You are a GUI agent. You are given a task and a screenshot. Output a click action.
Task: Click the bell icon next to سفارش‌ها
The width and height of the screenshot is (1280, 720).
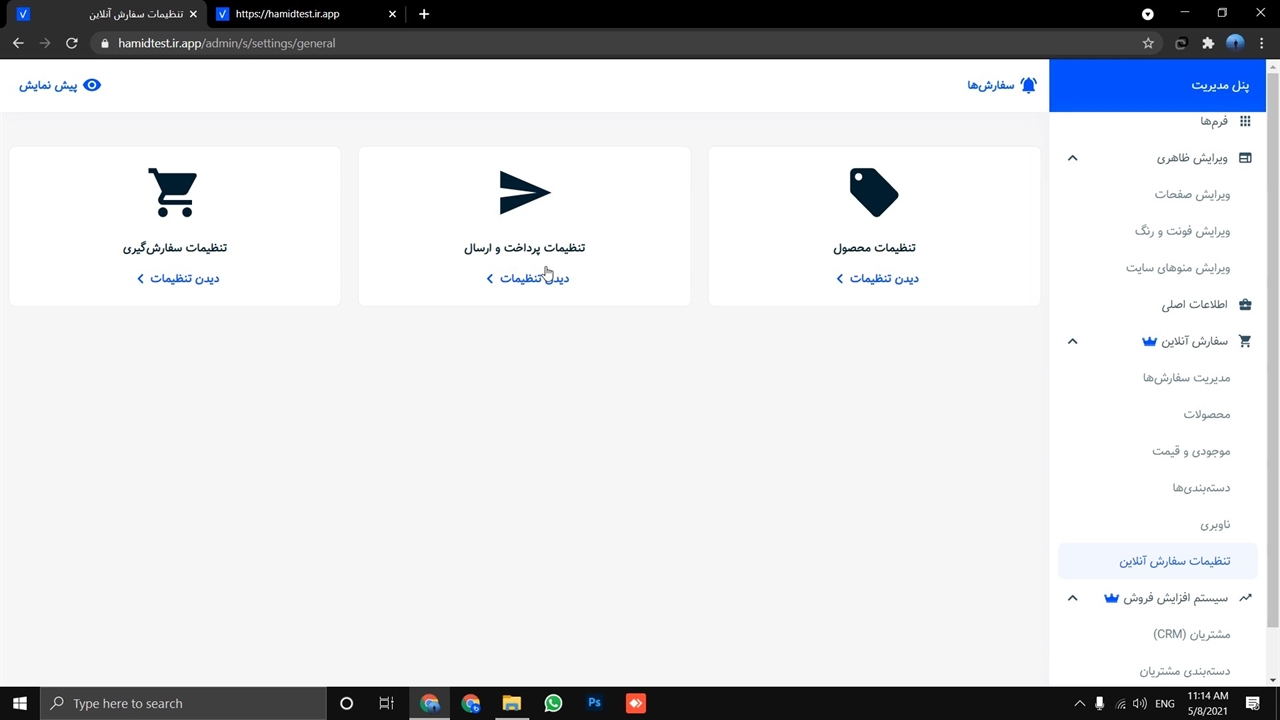tap(1028, 86)
